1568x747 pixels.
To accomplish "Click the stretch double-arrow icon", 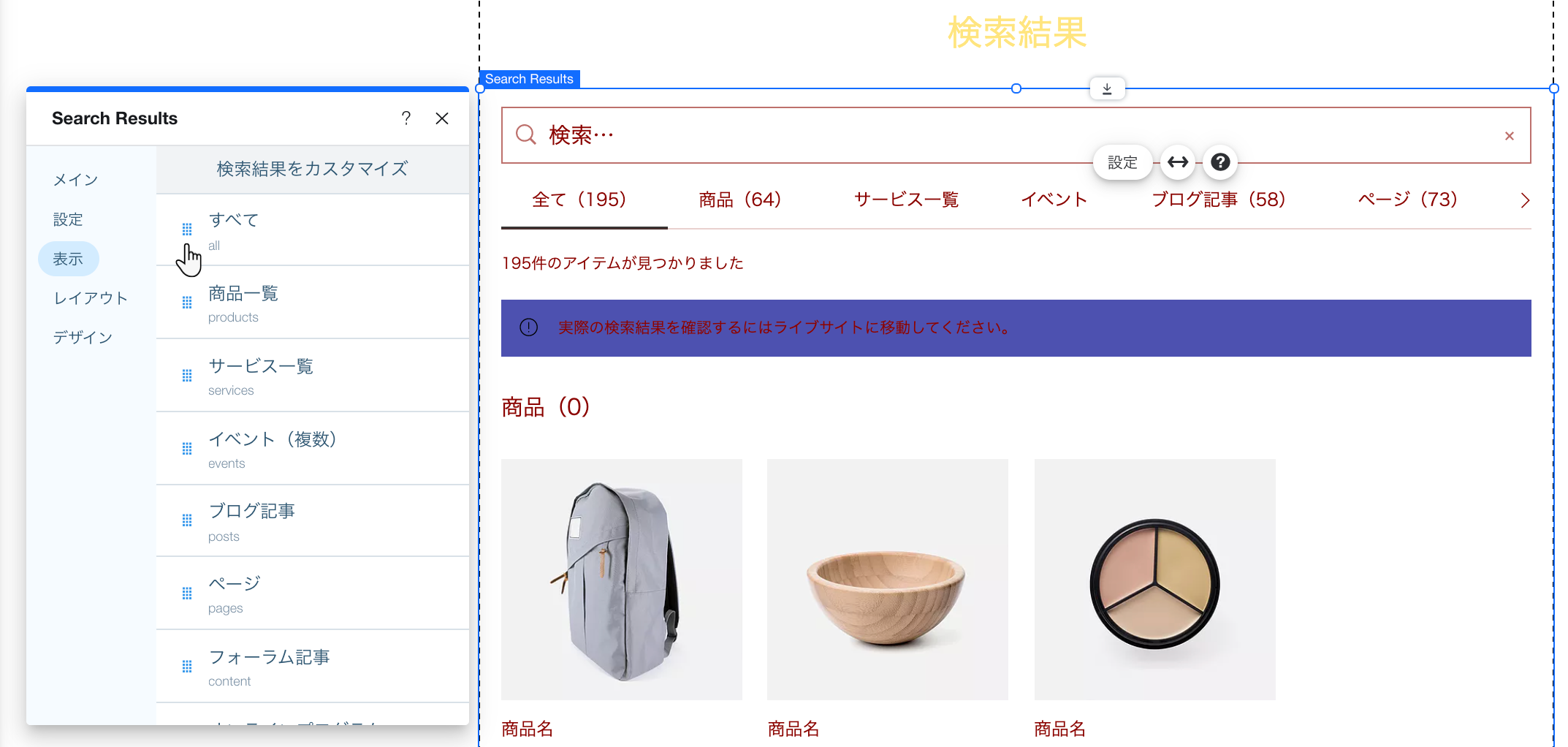I will tap(1178, 162).
